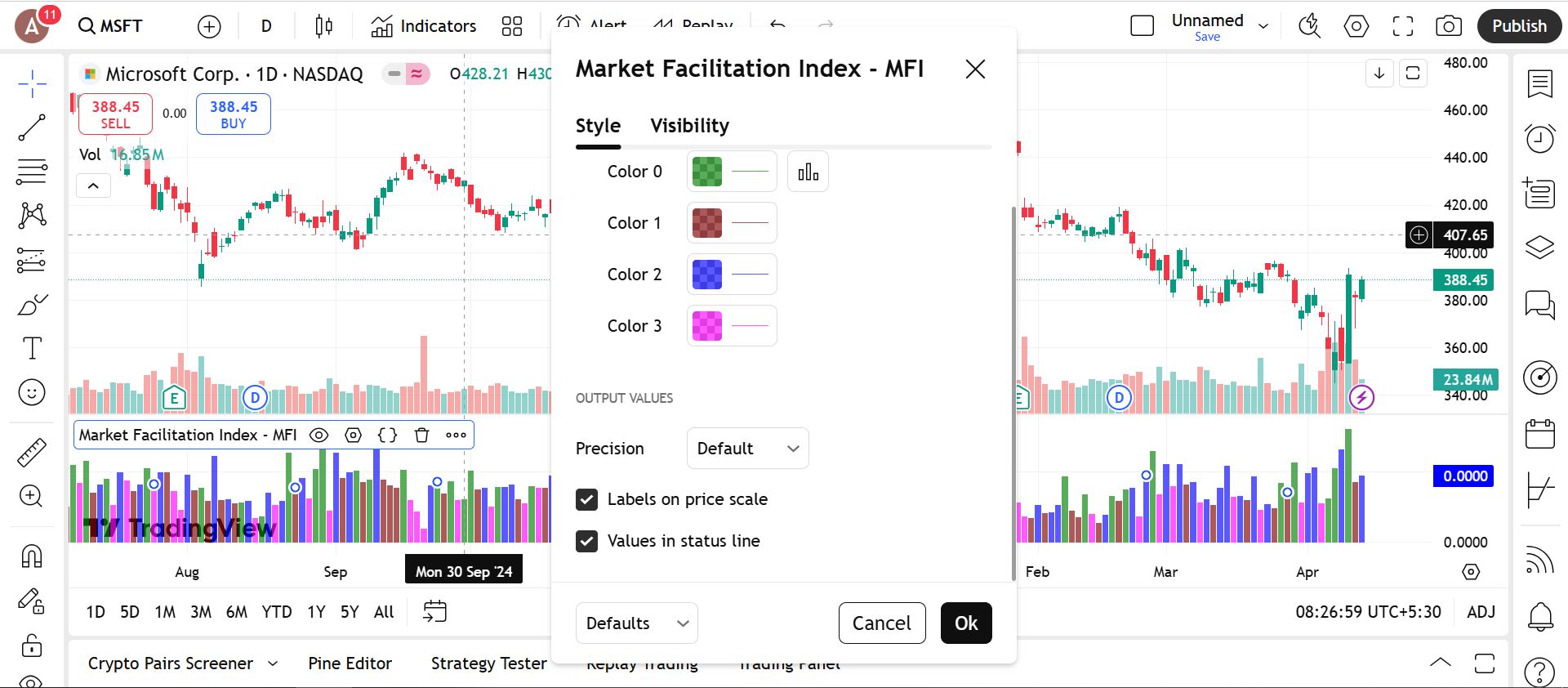Open the Defaults dropdown in dialog

click(637, 623)
